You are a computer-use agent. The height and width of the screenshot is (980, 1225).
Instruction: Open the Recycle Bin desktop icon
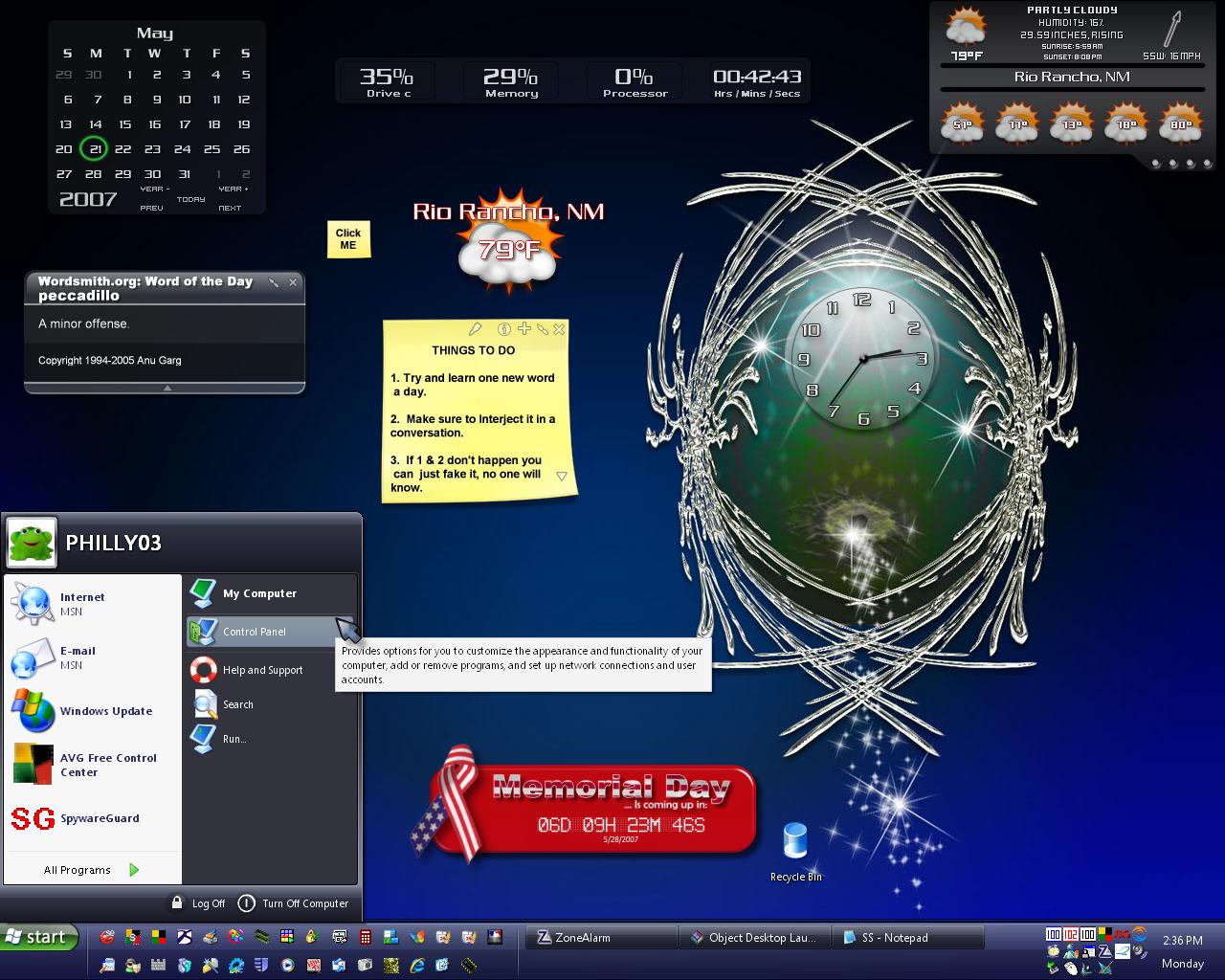tap(795, 853)
